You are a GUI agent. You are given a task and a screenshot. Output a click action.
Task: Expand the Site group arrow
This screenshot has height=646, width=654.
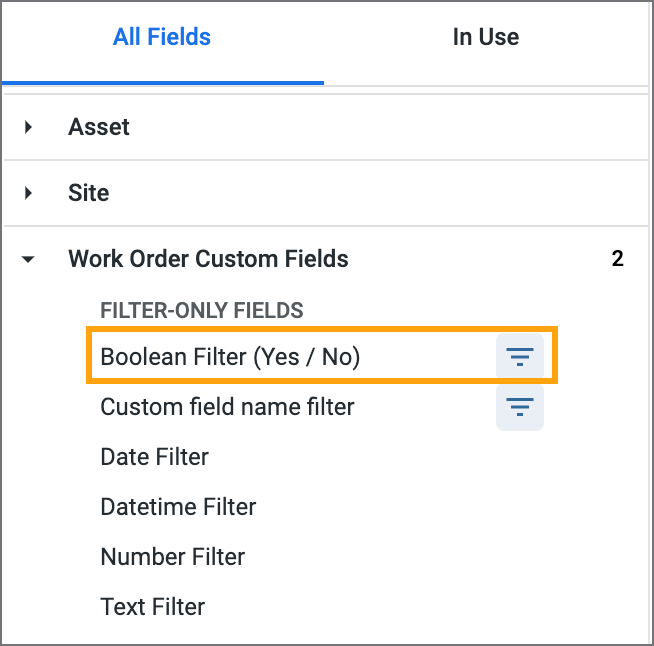28,193
